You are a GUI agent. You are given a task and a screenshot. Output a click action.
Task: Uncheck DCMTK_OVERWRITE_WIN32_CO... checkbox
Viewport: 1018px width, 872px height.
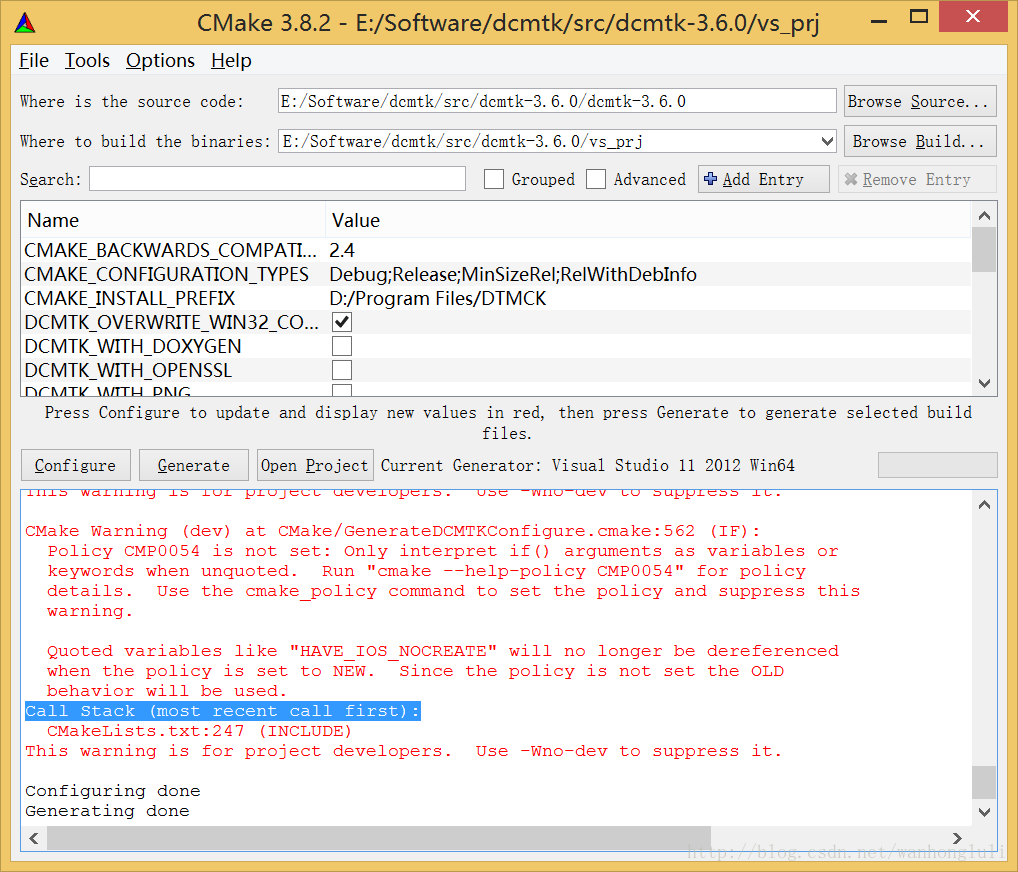coord(342,322)
